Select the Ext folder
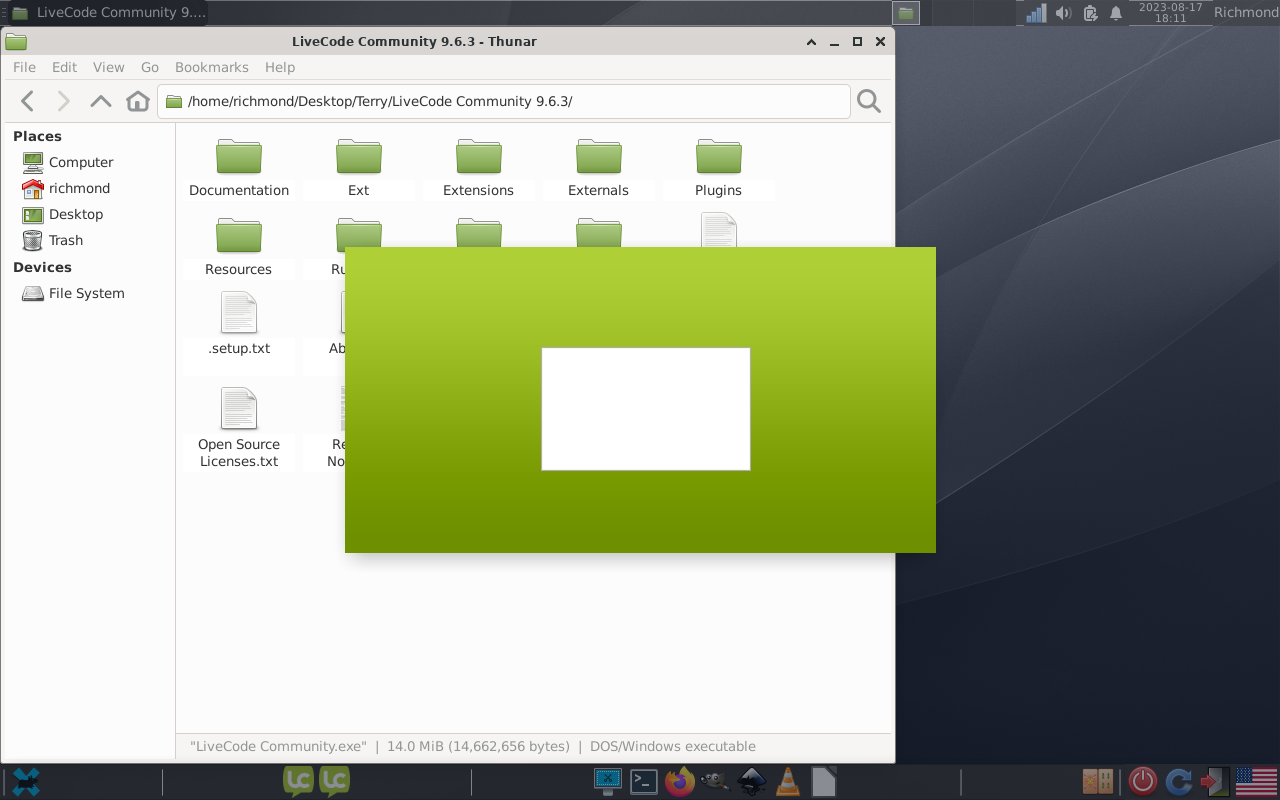1280x800 pixels. point(359,169)
